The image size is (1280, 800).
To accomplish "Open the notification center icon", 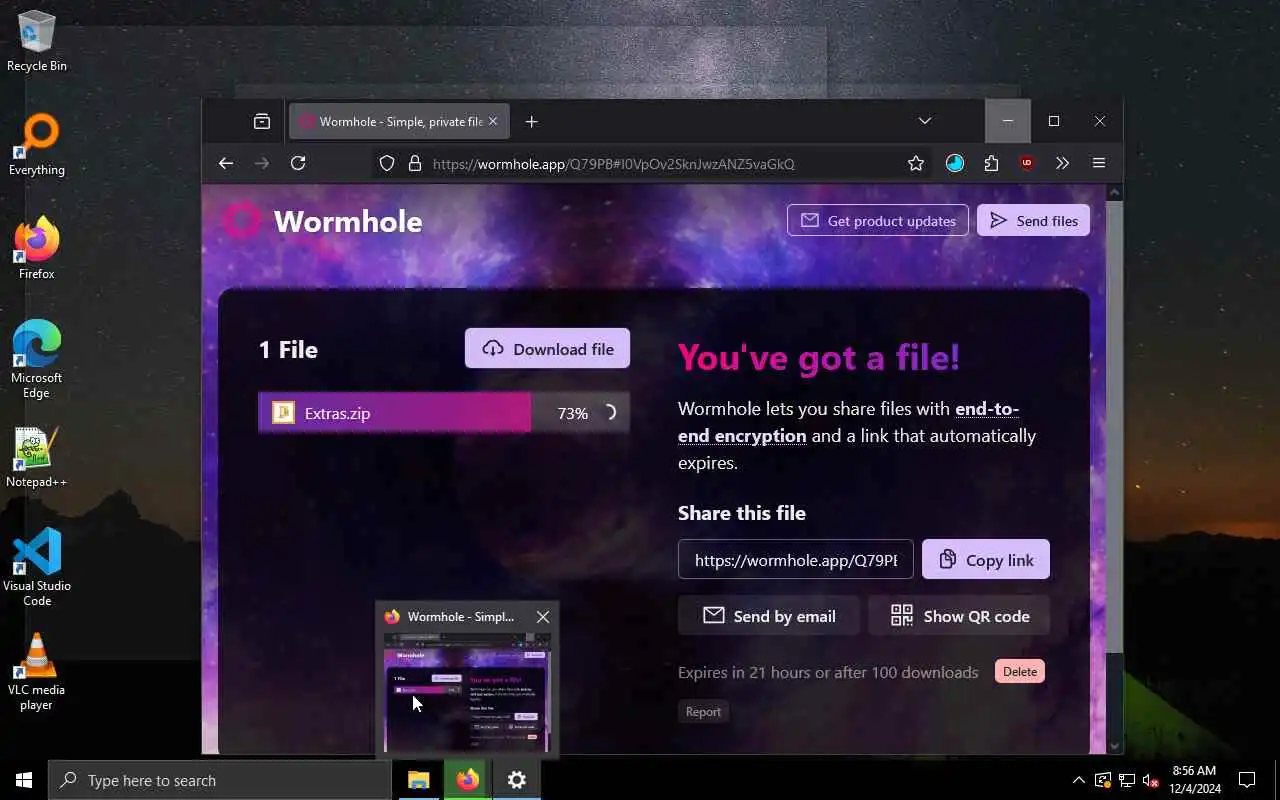I will (1247, 780).
